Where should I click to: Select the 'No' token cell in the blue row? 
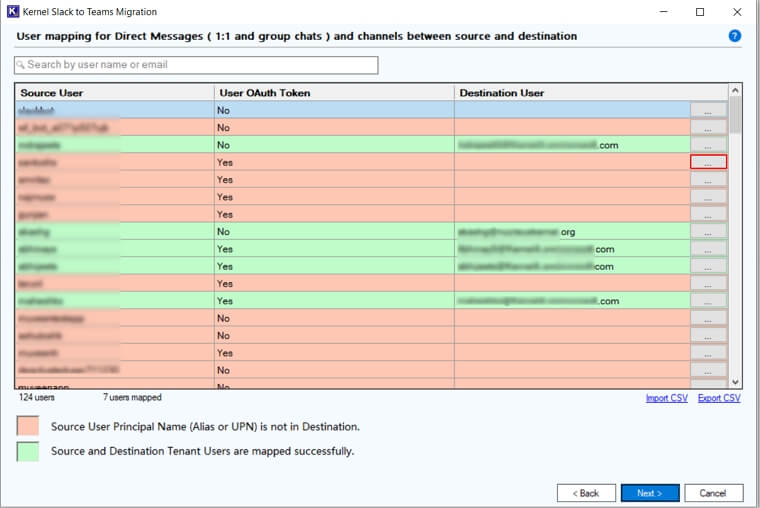334,110
